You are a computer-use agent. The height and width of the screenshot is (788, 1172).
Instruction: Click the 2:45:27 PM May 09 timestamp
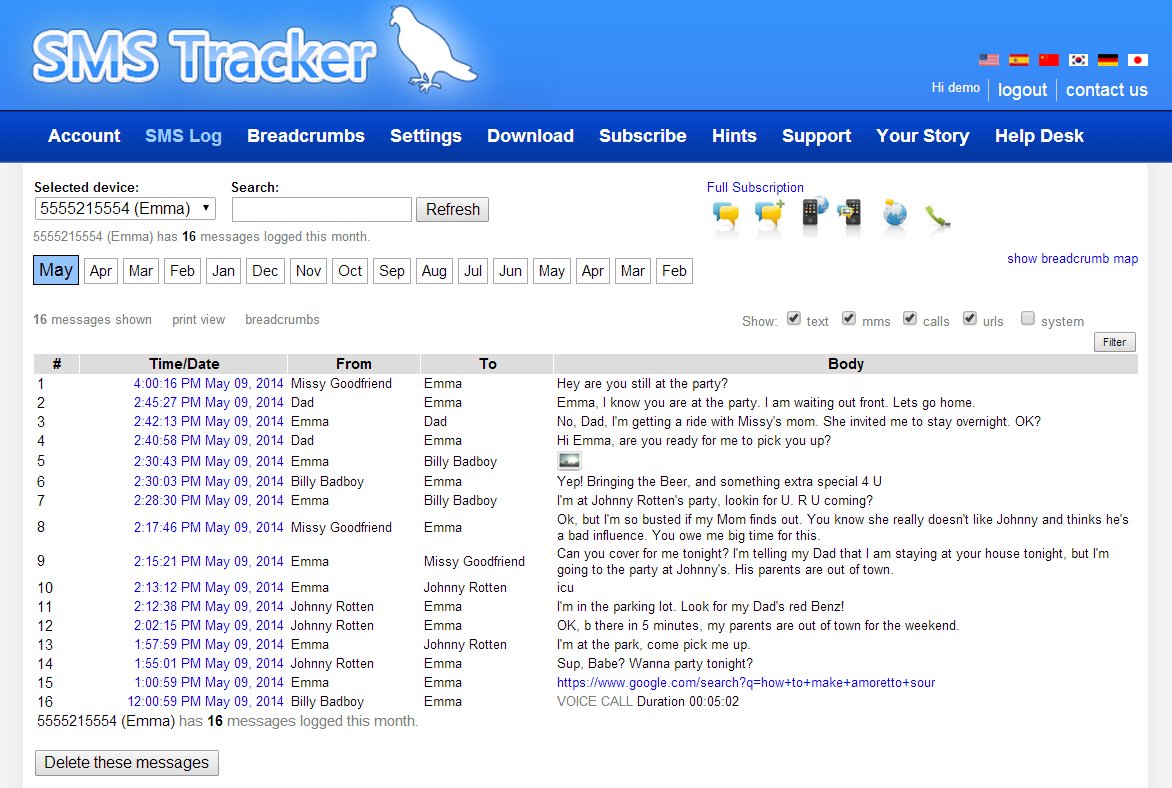pos(208,402)
